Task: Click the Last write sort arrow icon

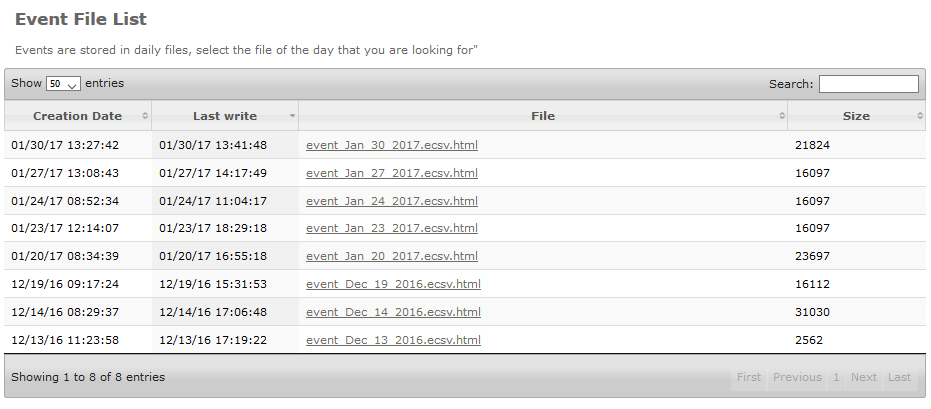Action: [292, 116]
